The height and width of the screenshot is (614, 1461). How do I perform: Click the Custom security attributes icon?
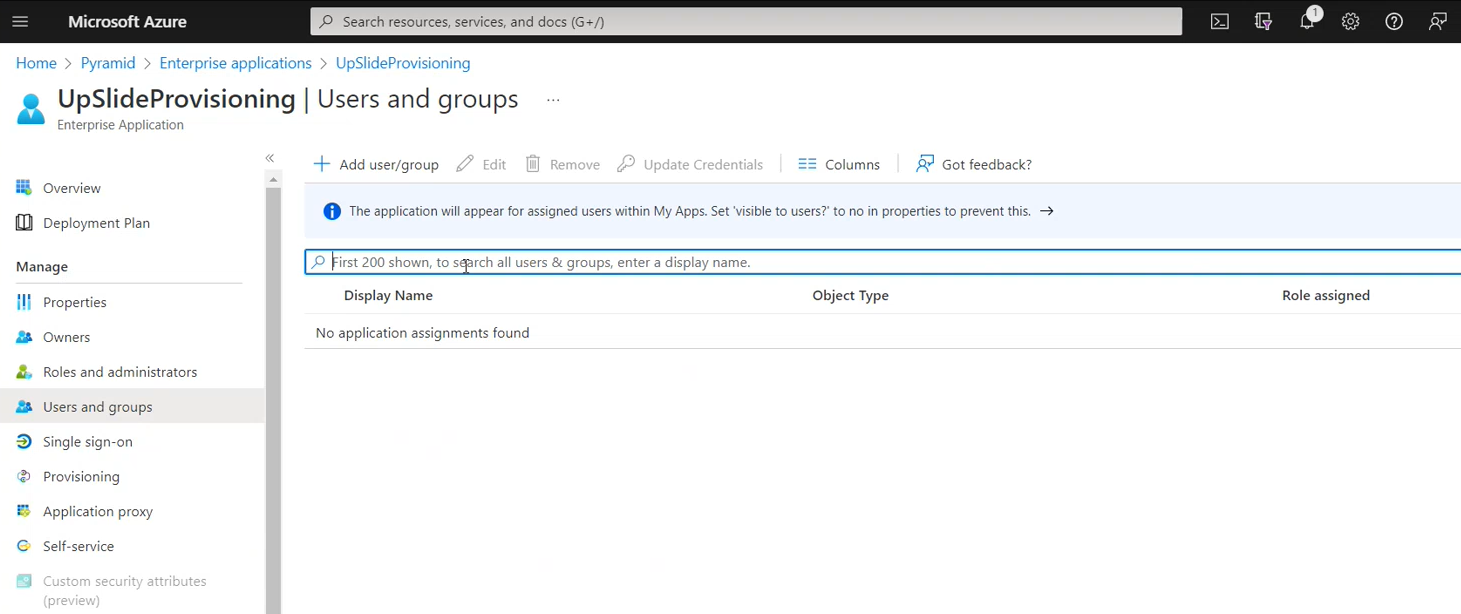[x=24, y=581]
